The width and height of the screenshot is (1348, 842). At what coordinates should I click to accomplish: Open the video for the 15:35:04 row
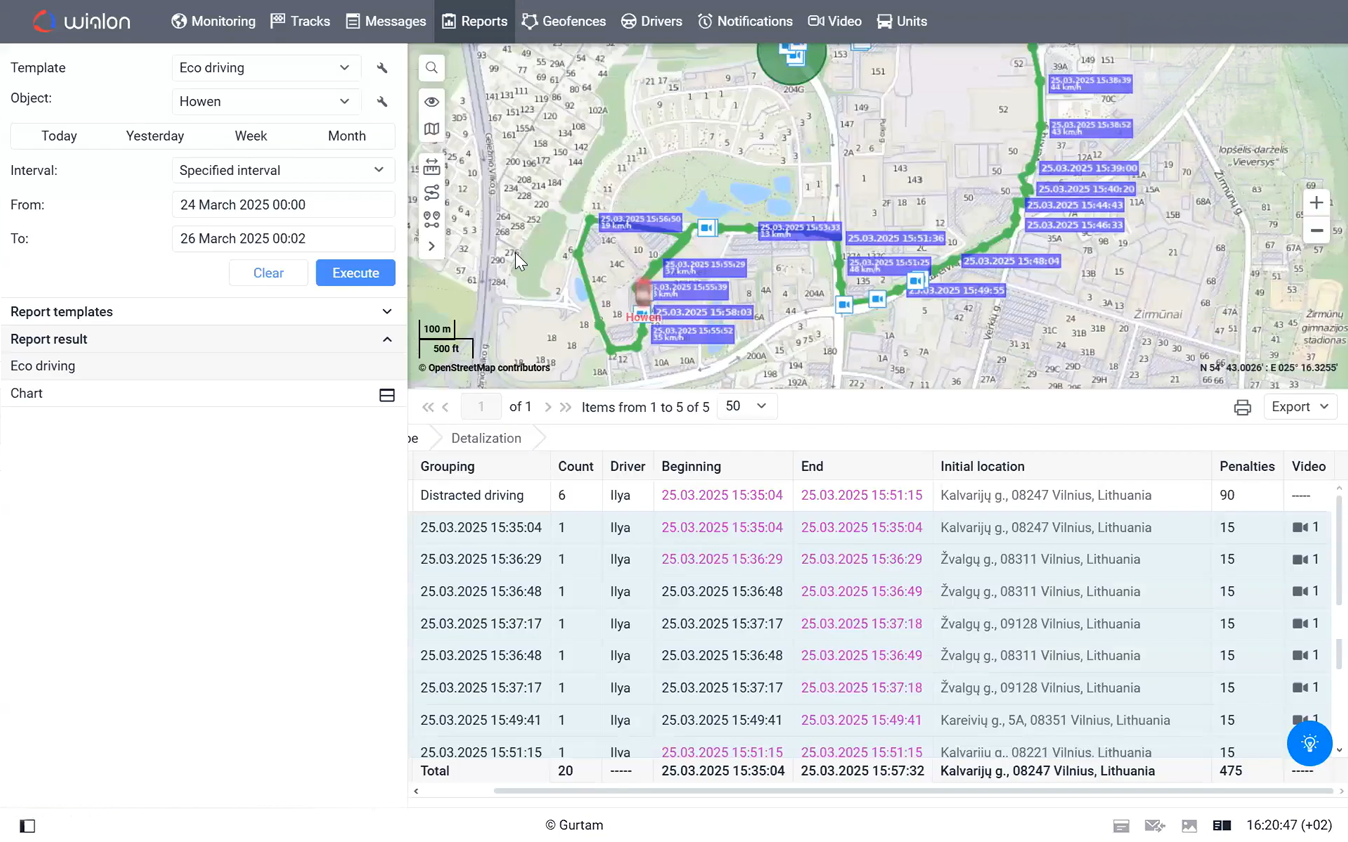coord(1306,527)
